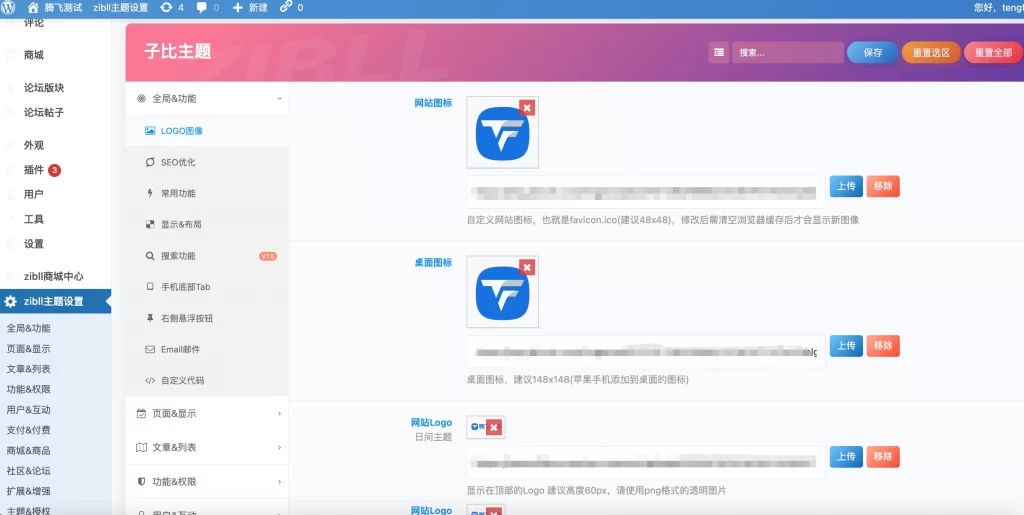Screen dimensions: 1024x515
Task: Click the 网站图标 preview thumbnail
Action: [x=502, y=133]
